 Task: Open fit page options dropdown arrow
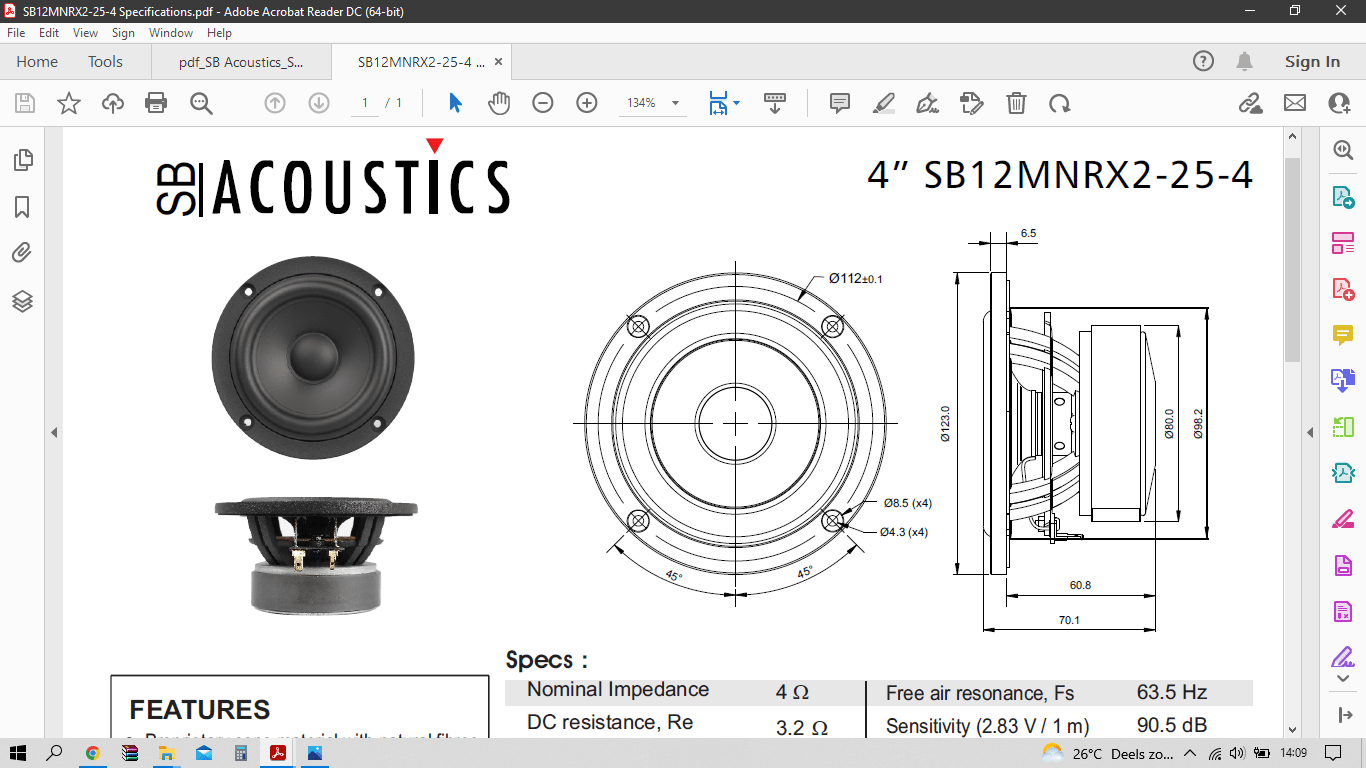click(737, 103)
